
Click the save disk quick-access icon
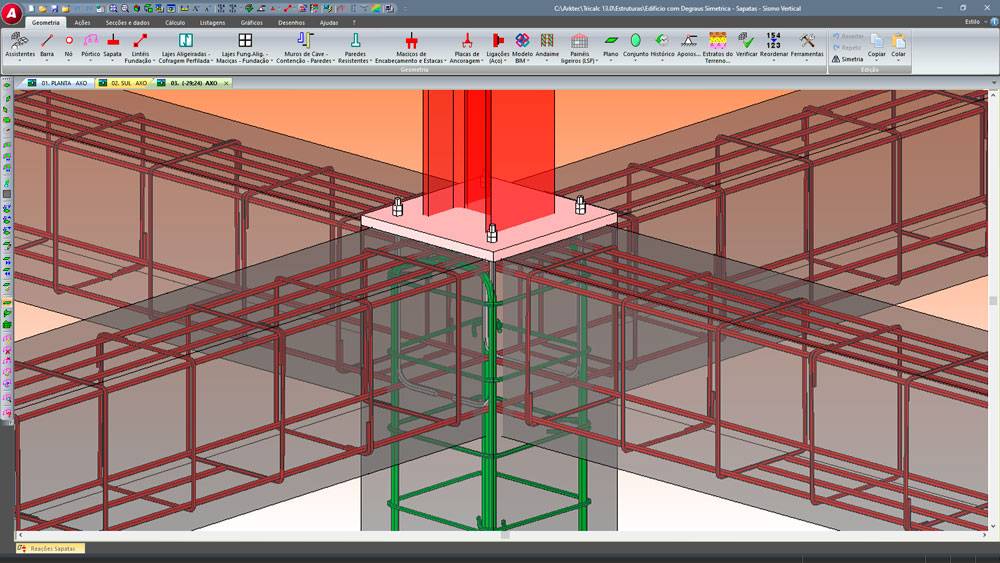tap(54, 8)
